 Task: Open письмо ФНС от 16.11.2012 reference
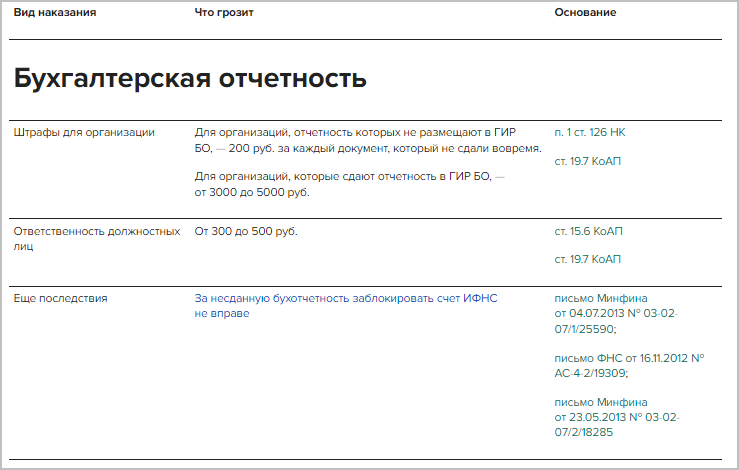pyautogui.click(x=629, y=365)
